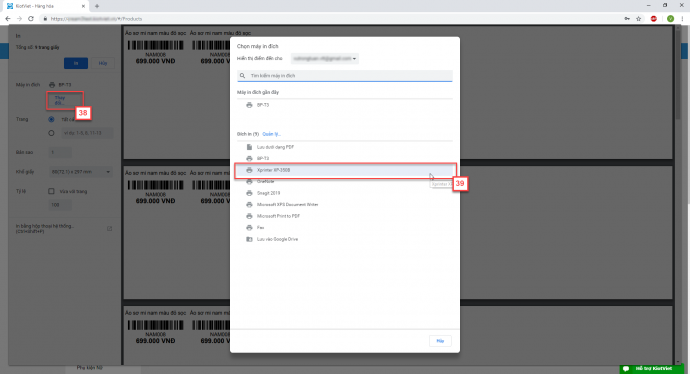690x374 pixels.
Task: Close the KiotViet - Hàng hóa tab
Action: [x=83, y=6]
